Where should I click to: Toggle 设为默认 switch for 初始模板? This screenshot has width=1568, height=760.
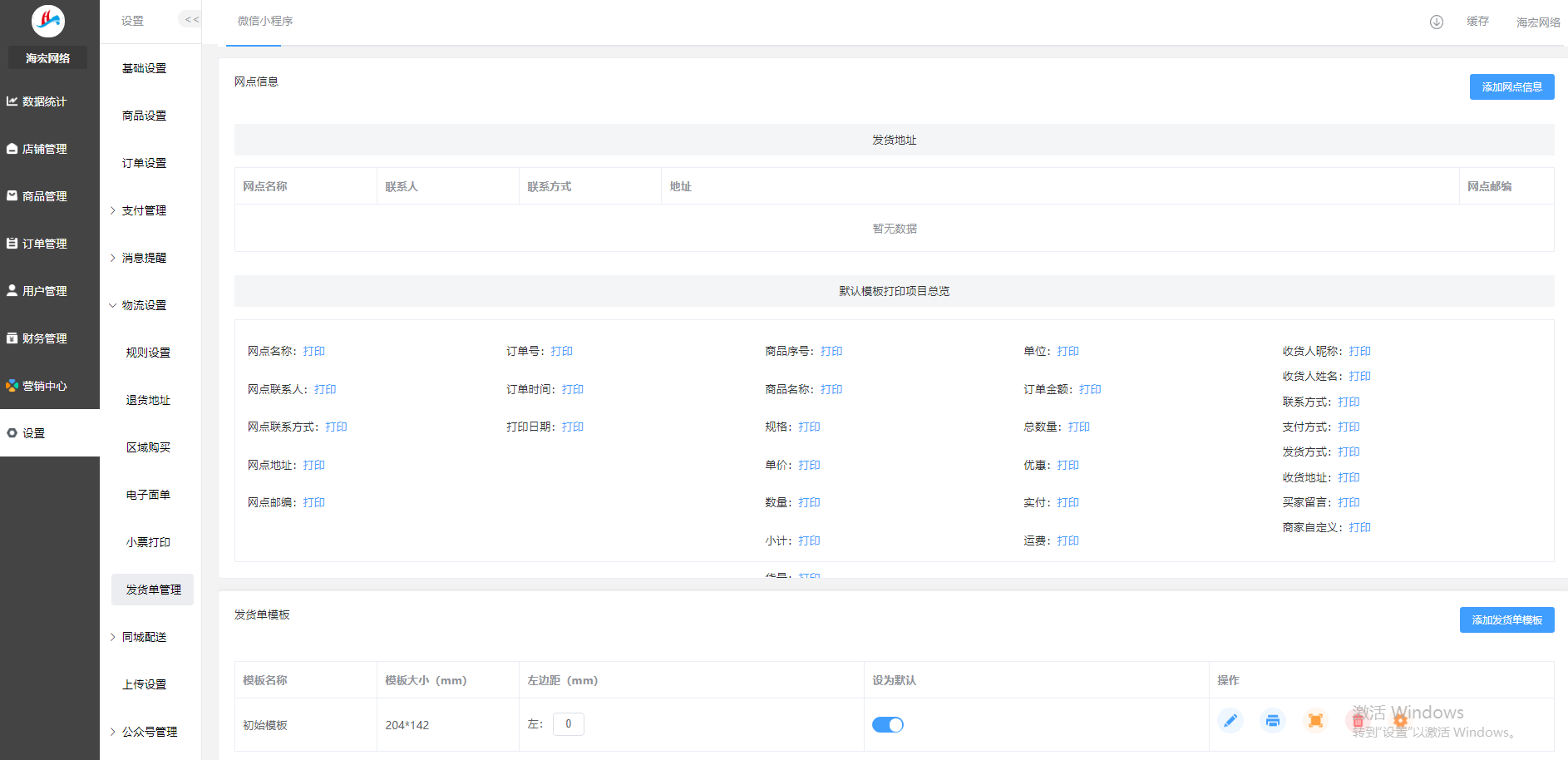tap(888, 725)
